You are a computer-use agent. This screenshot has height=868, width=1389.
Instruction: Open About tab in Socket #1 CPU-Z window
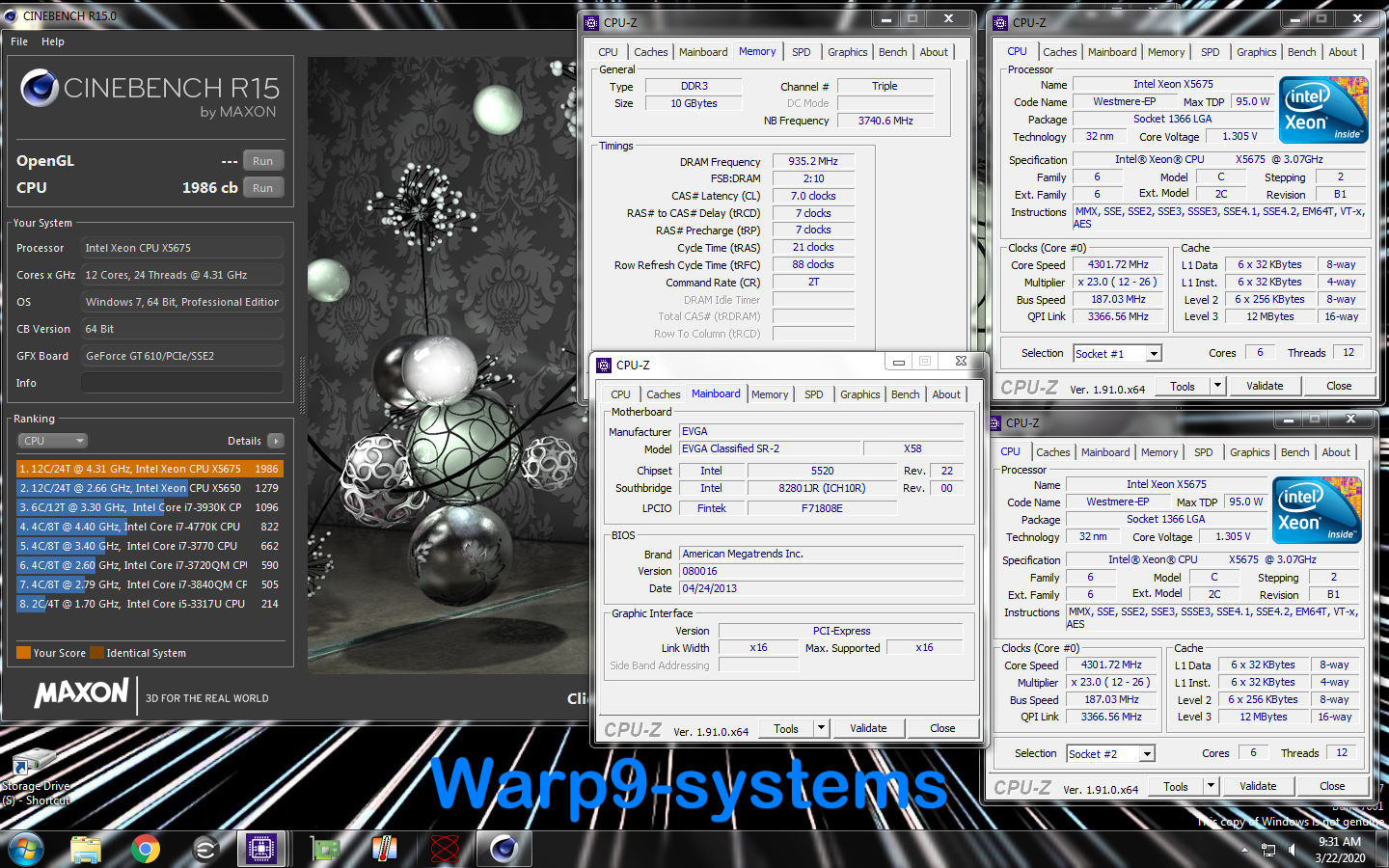[x=1343, y=52]
